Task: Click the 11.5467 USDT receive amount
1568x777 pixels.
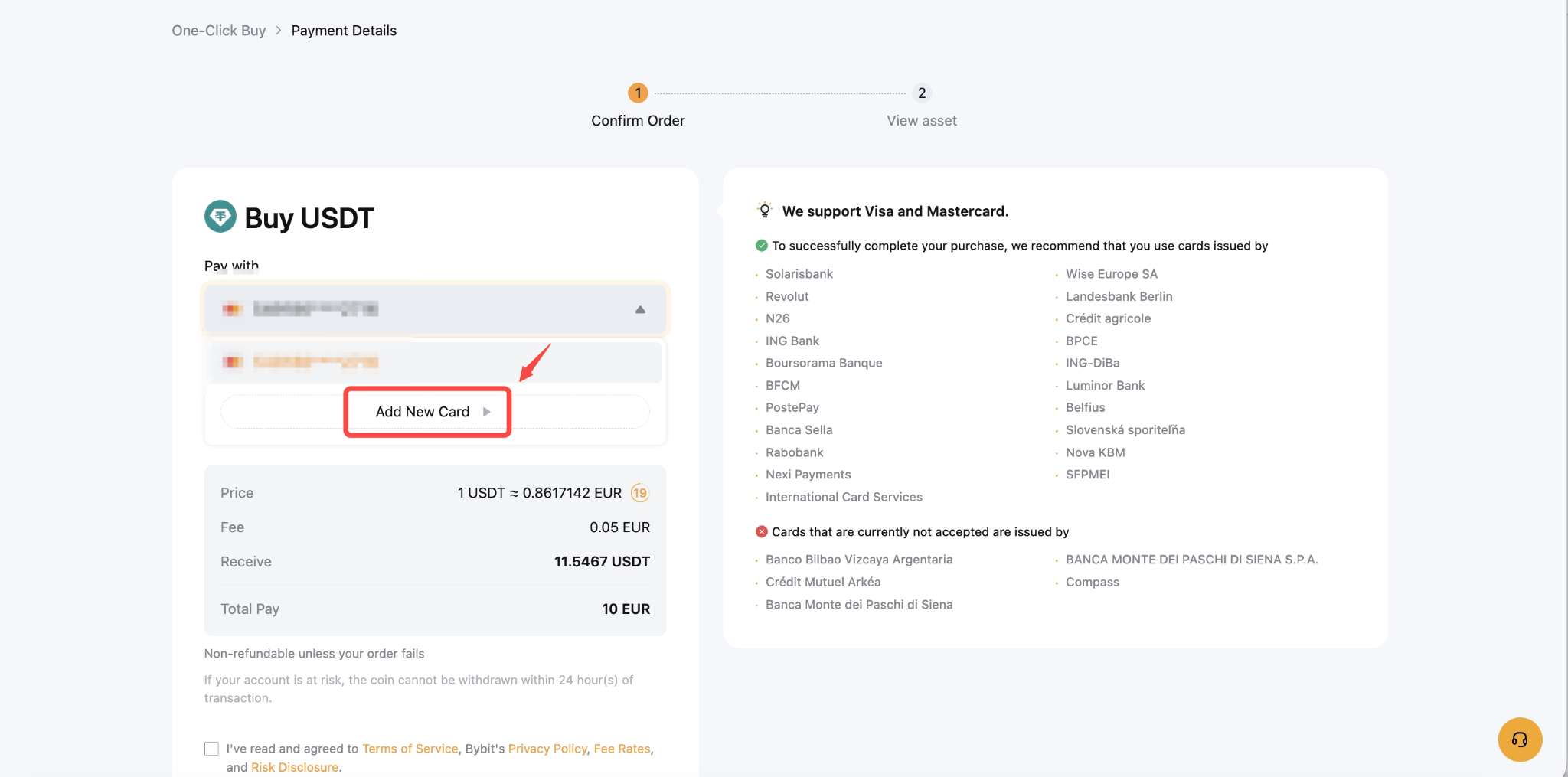Action: 602,562
